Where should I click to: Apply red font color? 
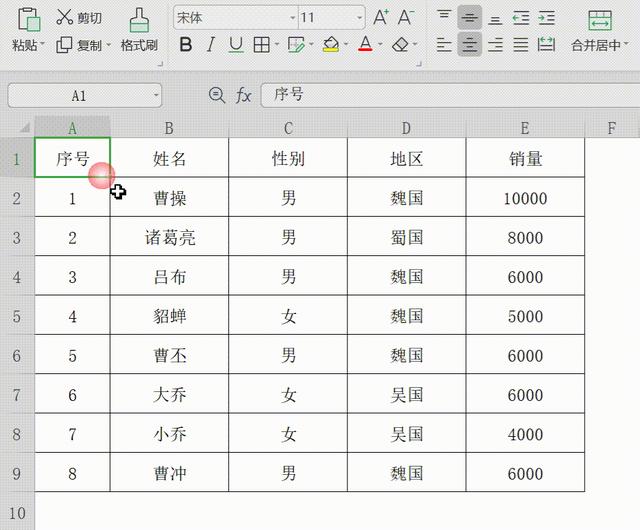coord(365,44)
